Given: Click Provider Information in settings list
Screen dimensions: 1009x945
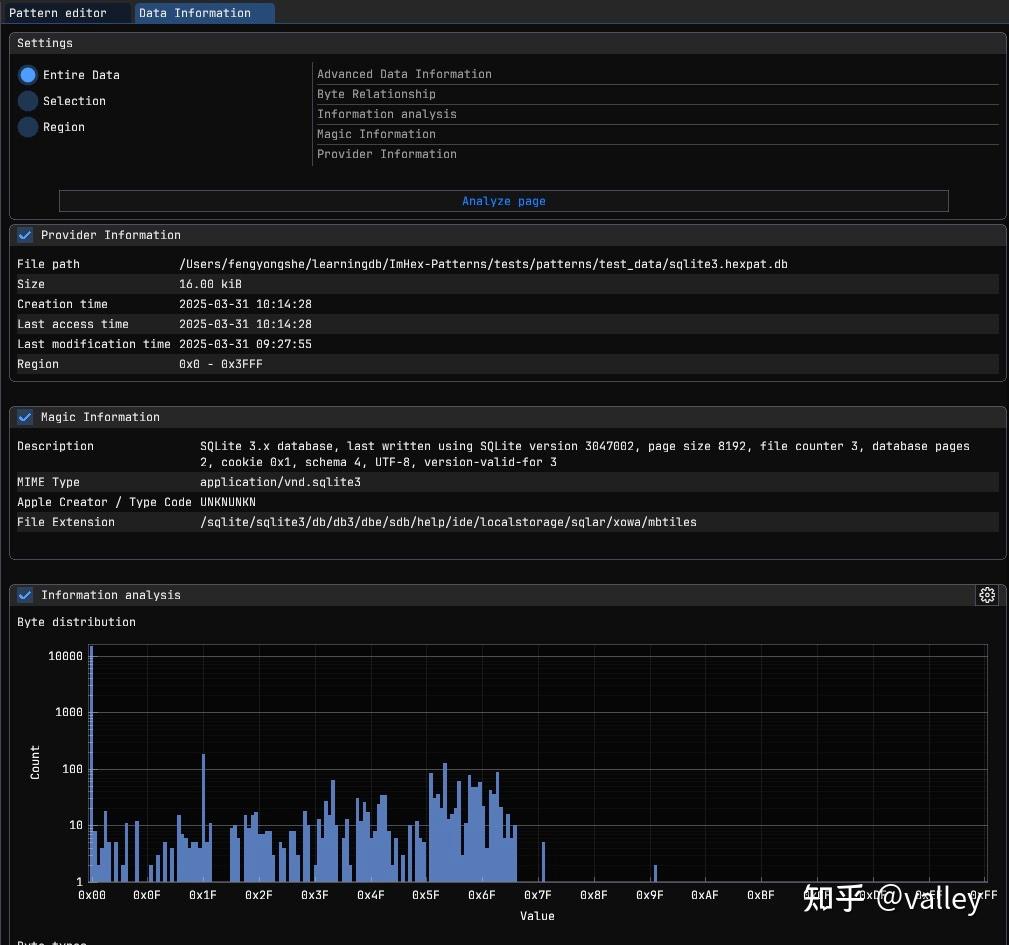Looking at the screenshot, I should click(x=386, y=154).
